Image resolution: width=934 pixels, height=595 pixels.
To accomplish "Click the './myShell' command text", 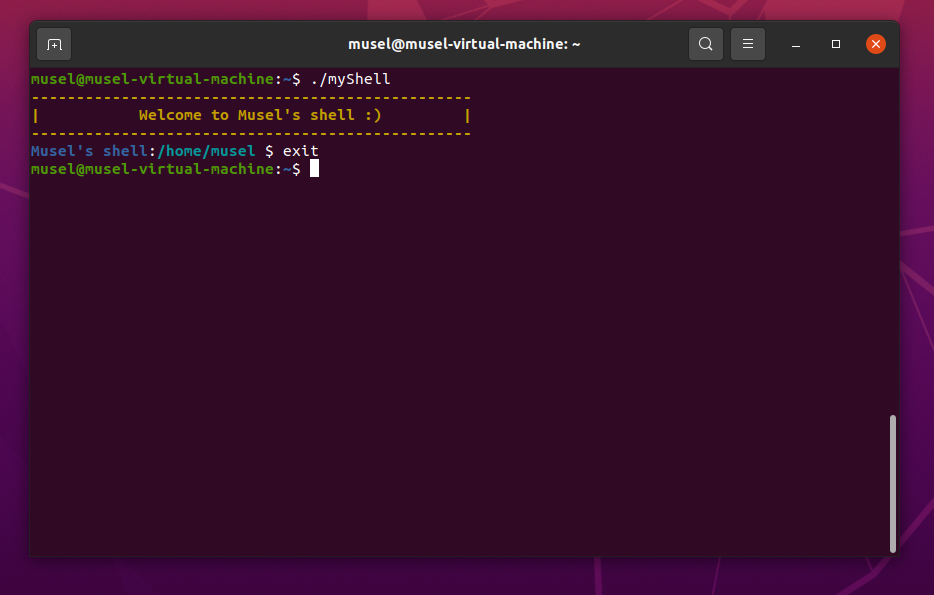I will 351,79.
